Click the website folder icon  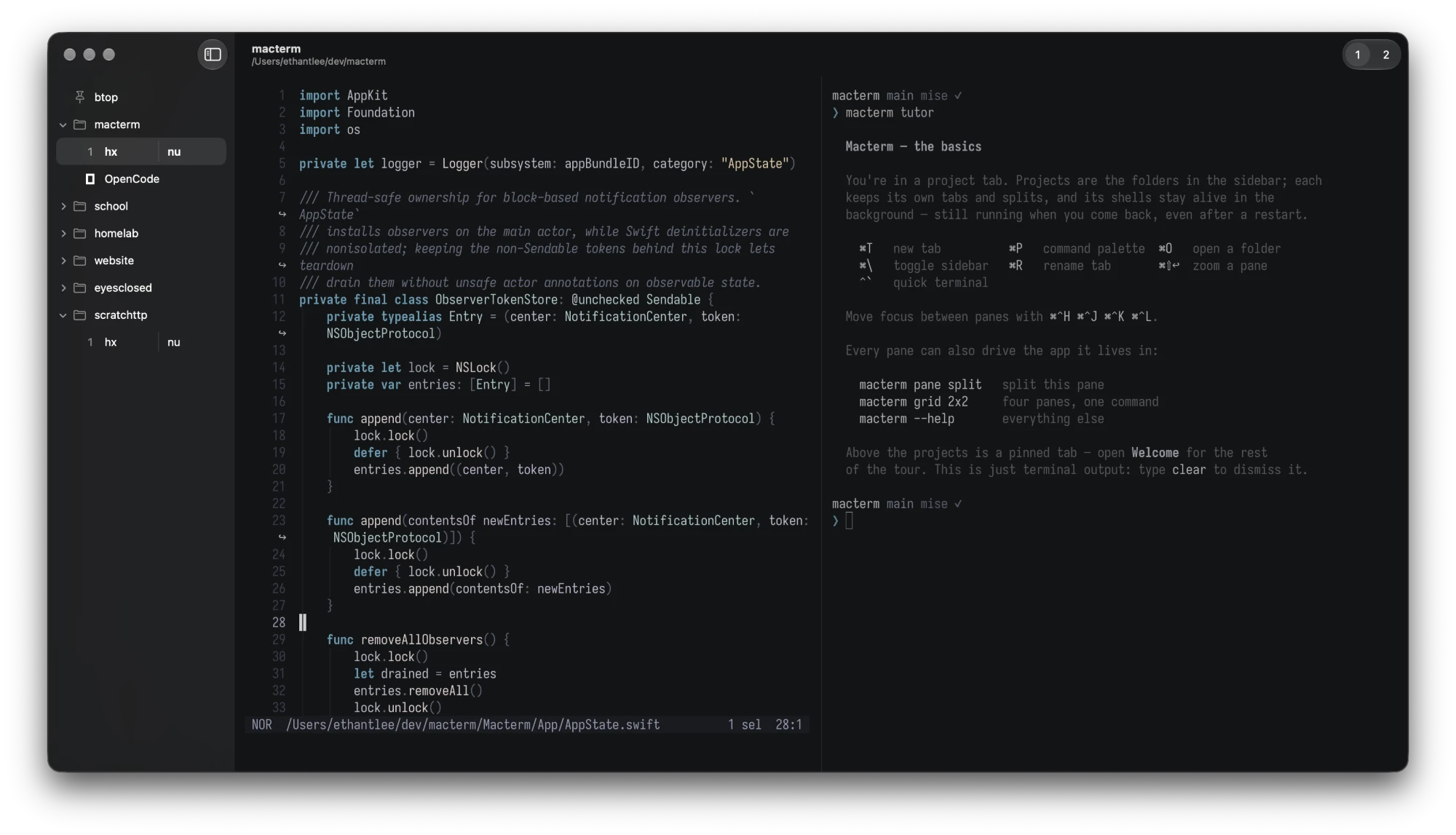pyautogui.click(x=80, y=261)
